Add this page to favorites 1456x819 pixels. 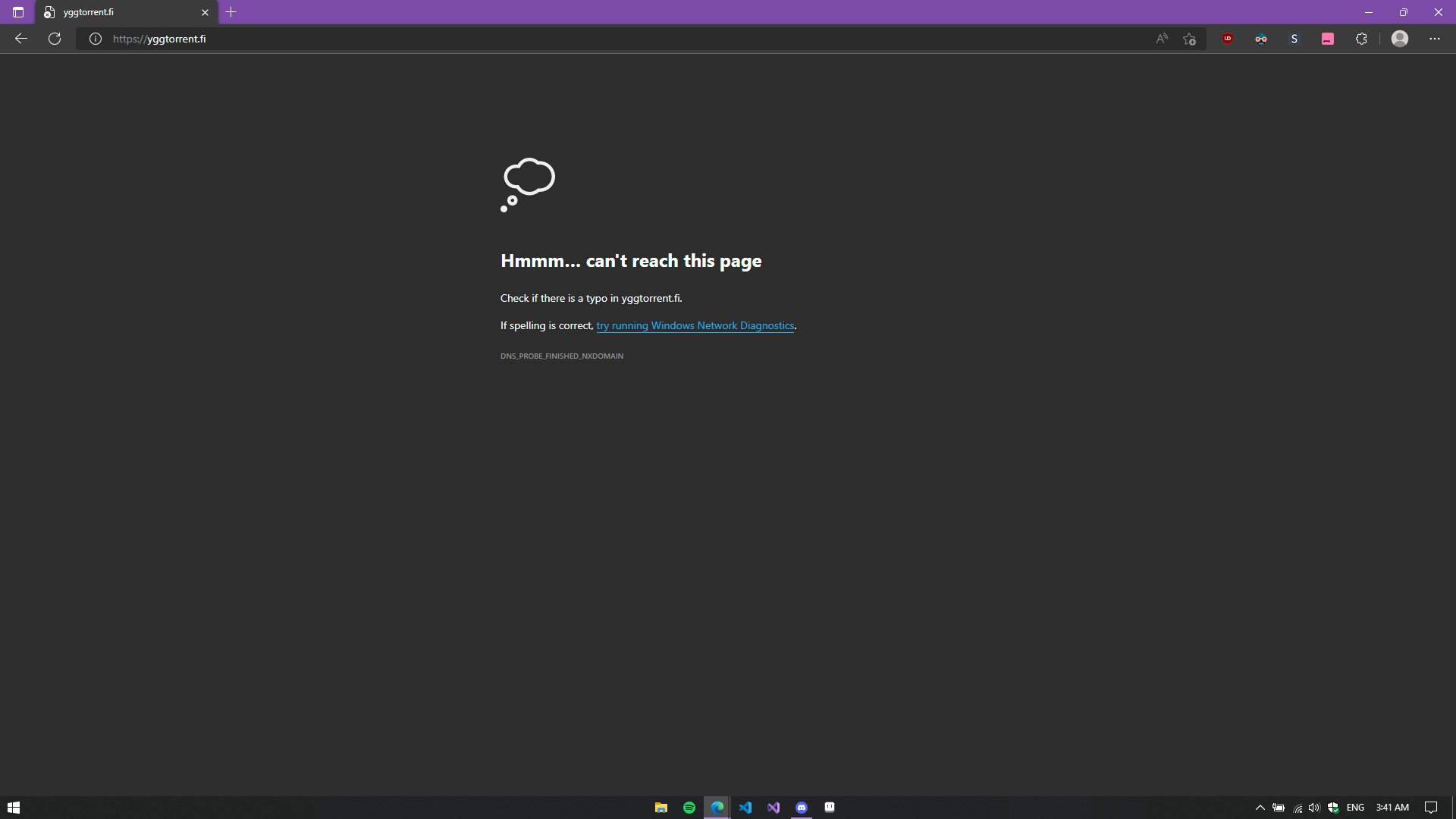coord(1189,39)
